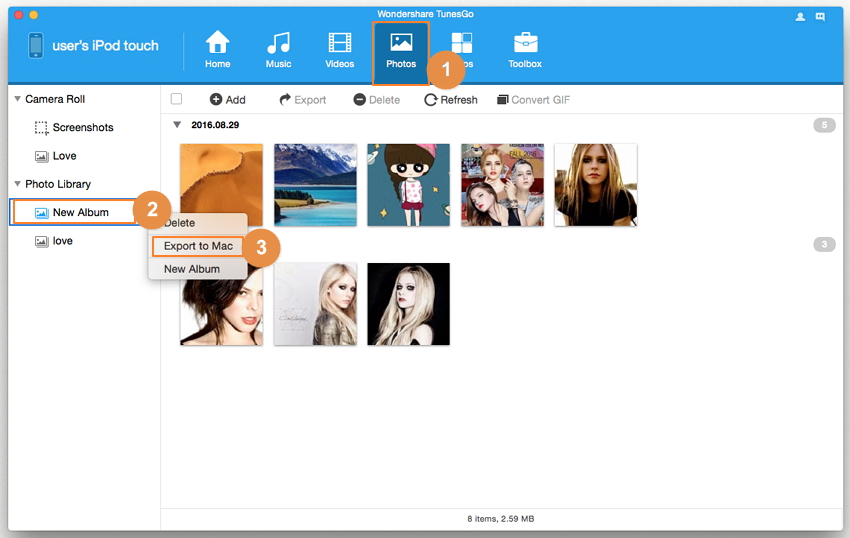This screenshot has height=538, width=850.
Task: Click the iPod touch device icon
Action: (x=36, y=46)
